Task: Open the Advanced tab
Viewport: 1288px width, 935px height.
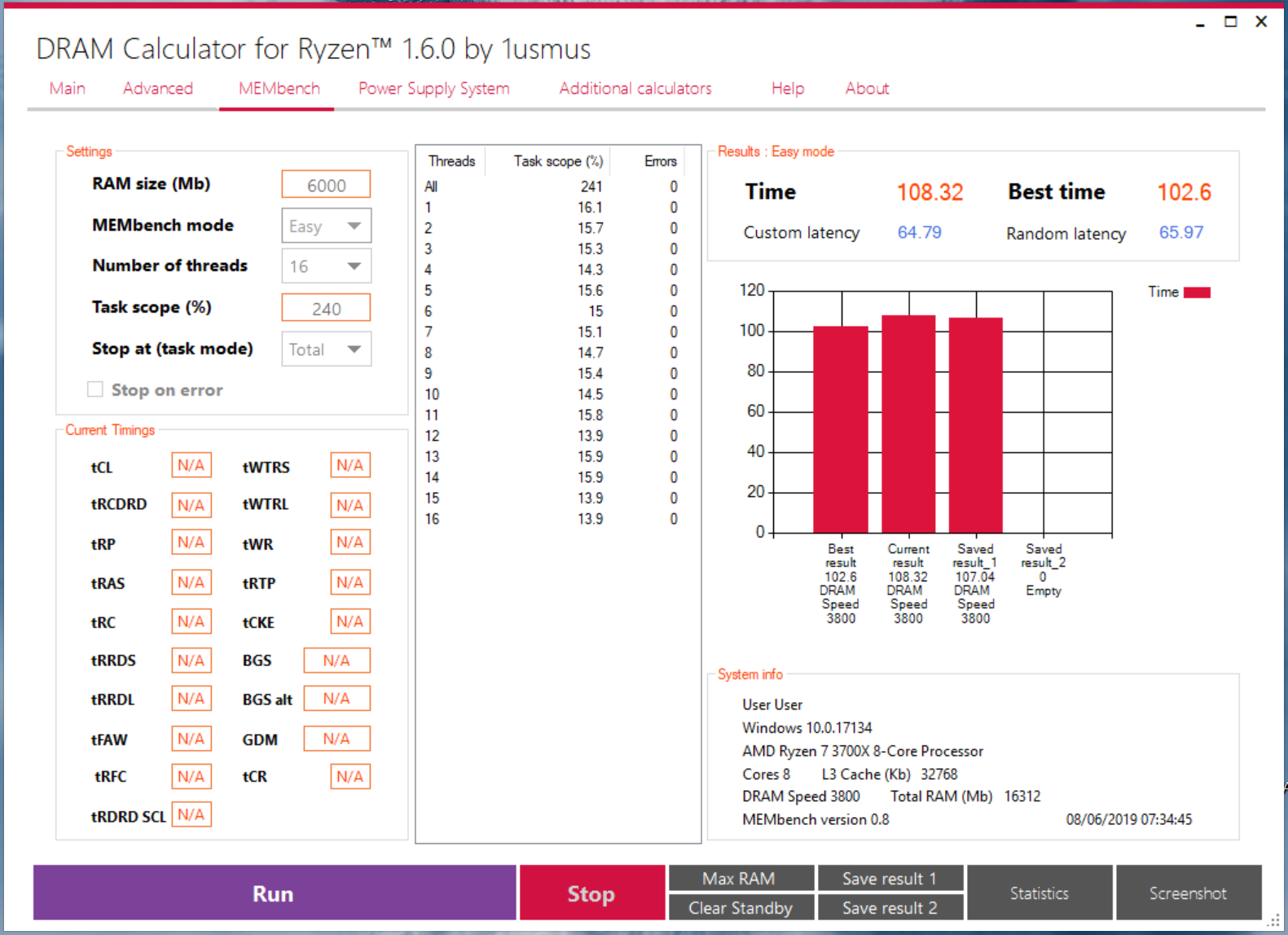Action: 158,88
